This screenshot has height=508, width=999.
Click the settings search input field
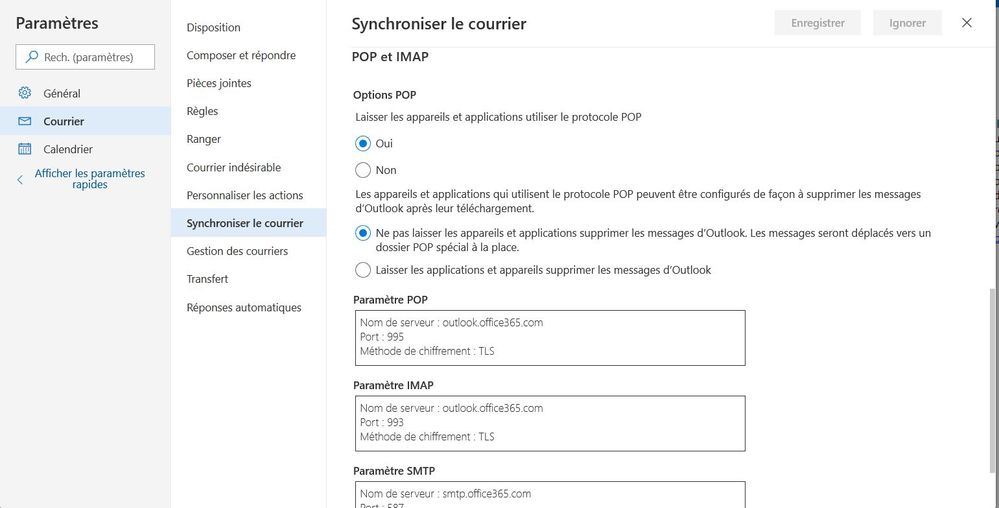pyautogui.click(x=95, y=57)
